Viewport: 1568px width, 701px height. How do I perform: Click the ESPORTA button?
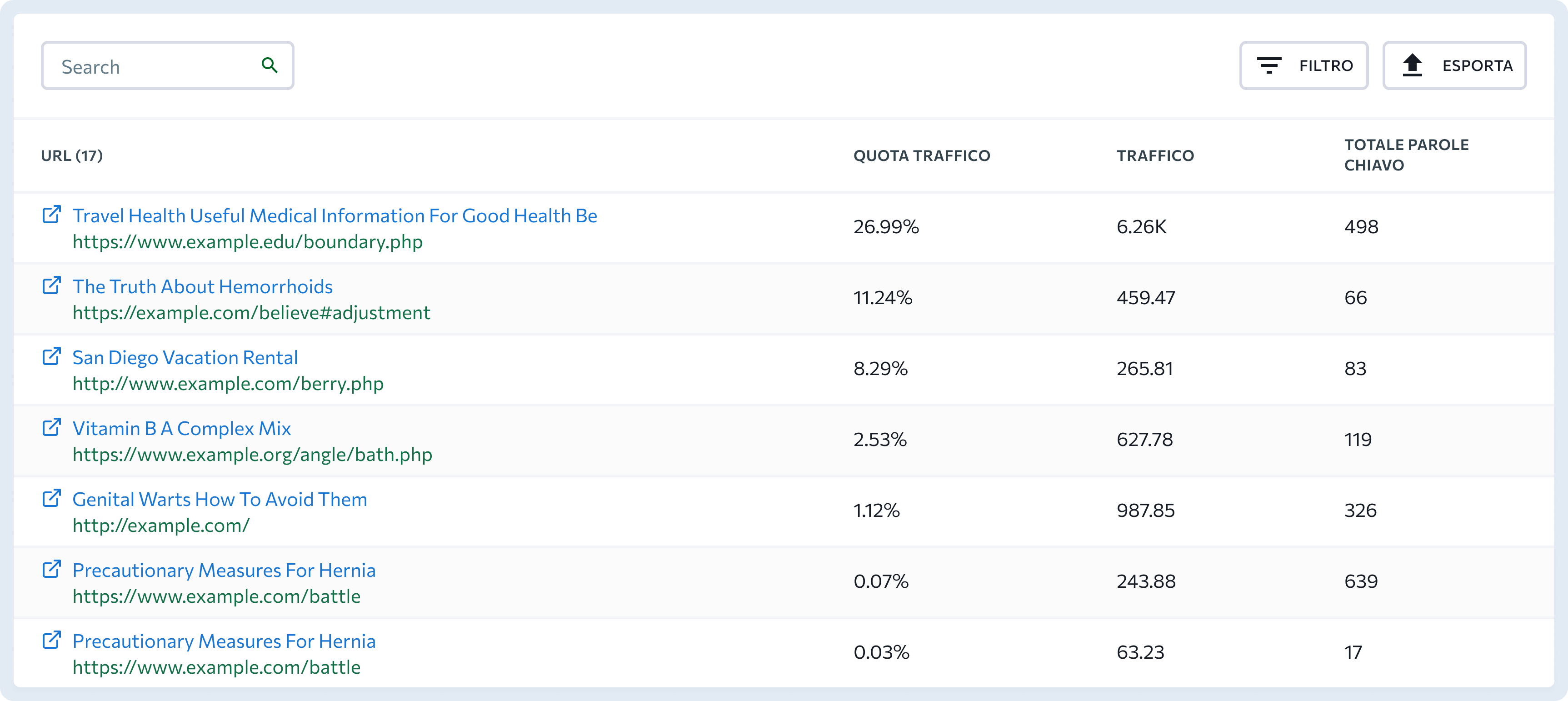point(1454,65)
